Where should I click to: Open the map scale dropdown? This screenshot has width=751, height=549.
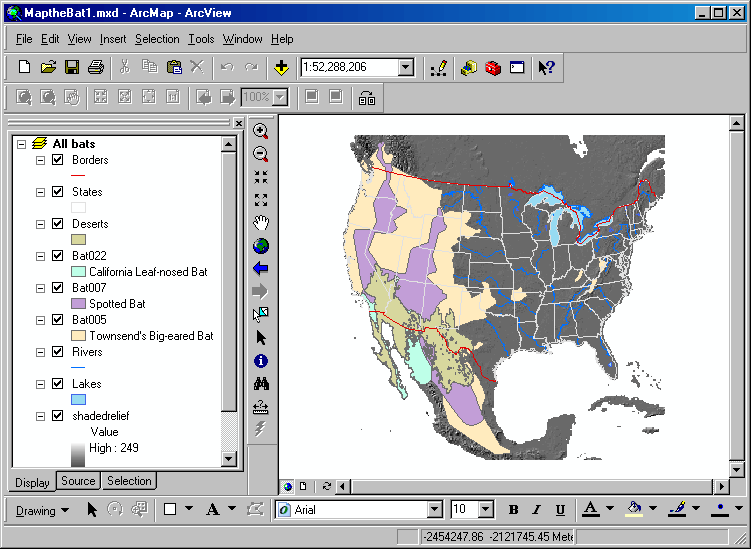point(406,68)
